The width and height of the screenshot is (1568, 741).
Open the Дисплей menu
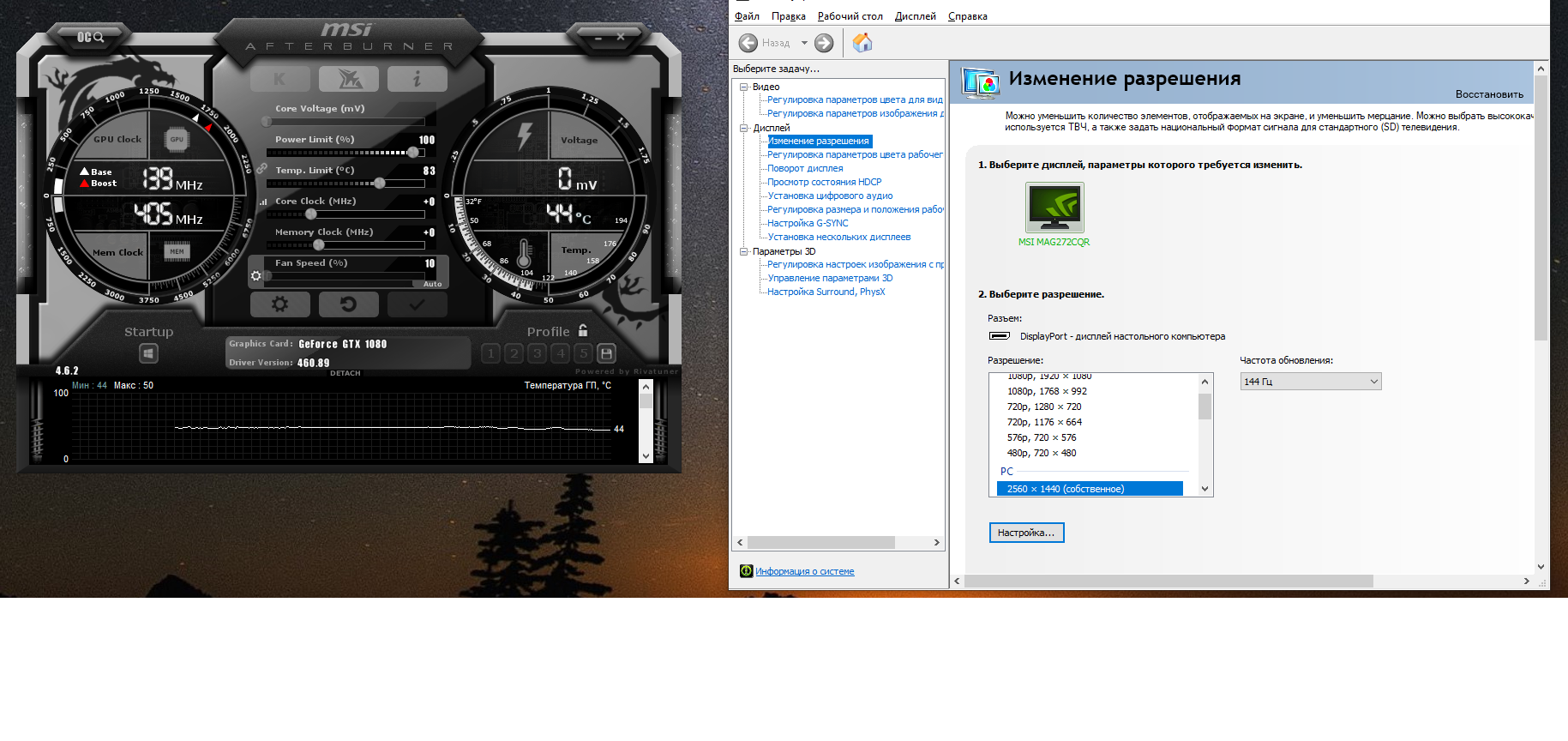915,16
